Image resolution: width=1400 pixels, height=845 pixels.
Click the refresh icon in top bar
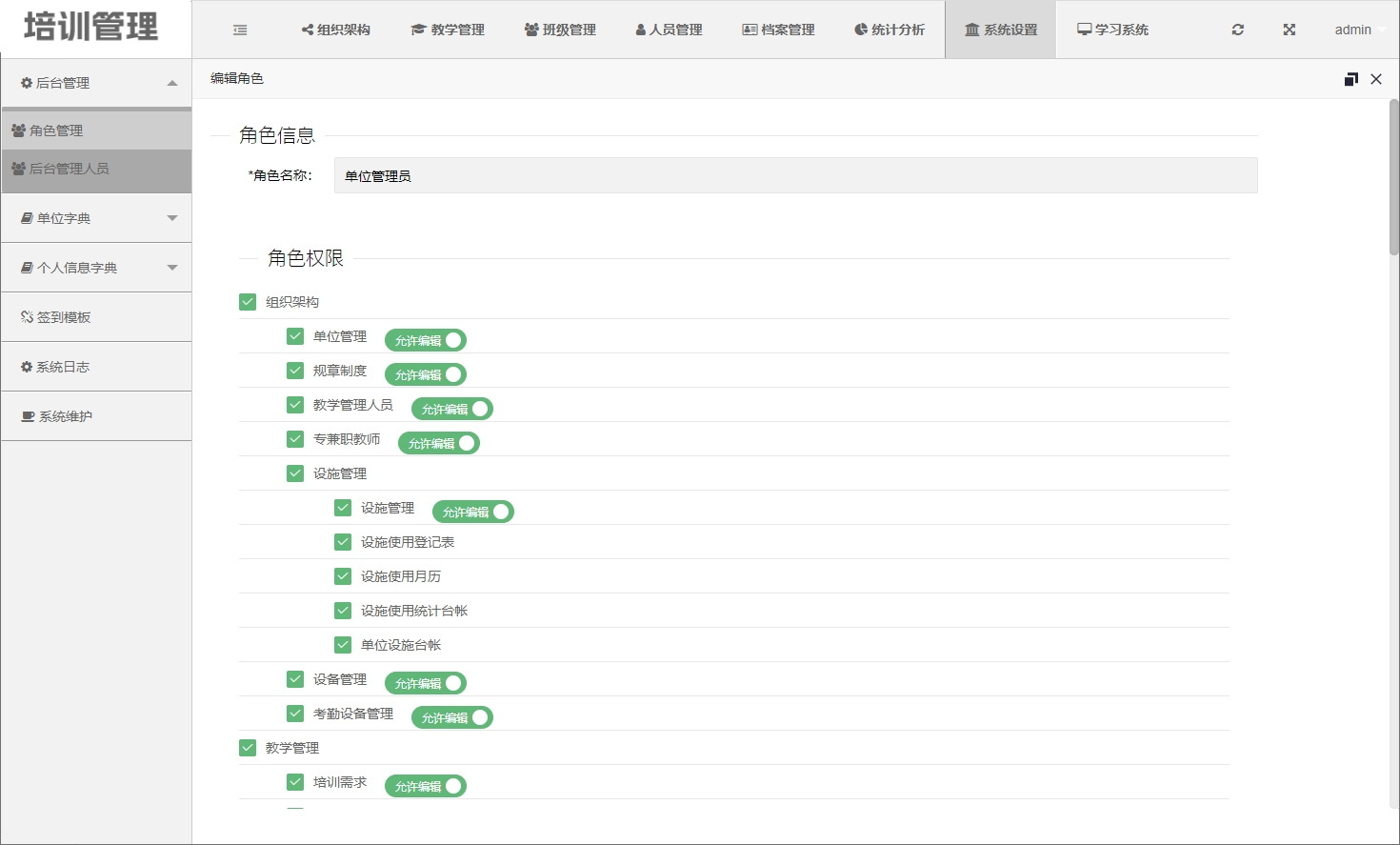1237,30
